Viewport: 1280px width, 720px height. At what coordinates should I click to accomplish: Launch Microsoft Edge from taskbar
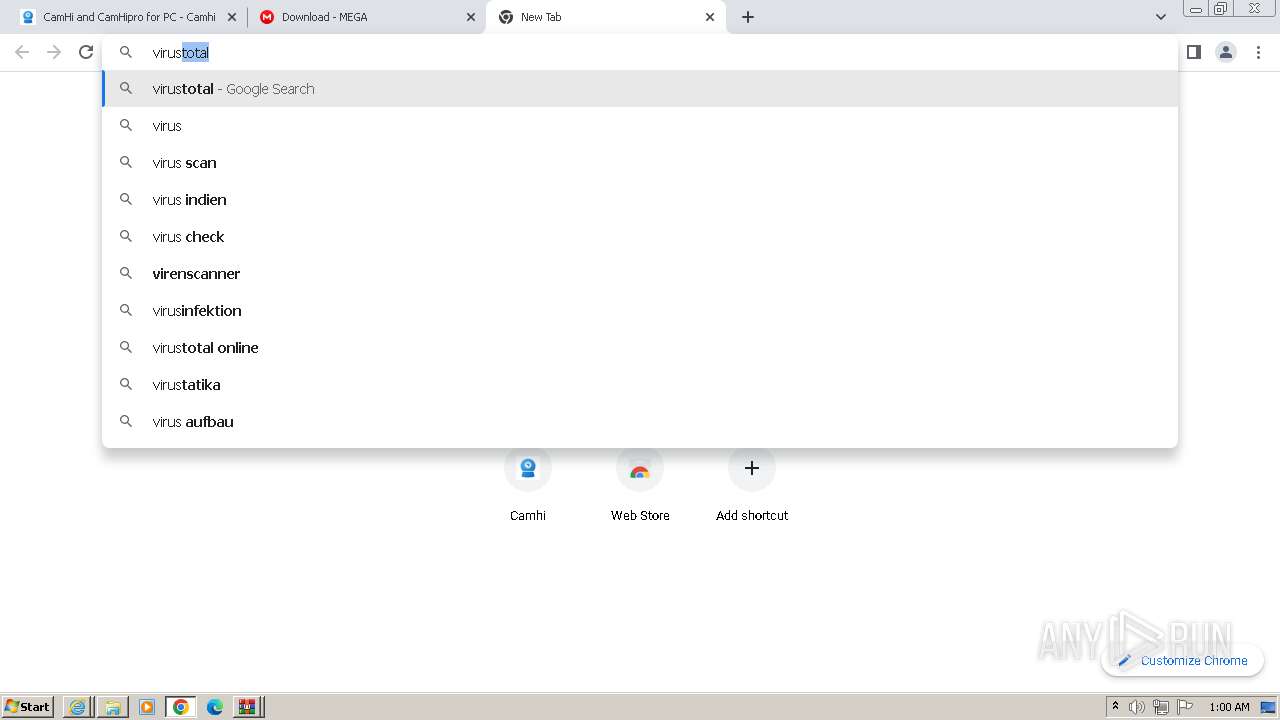215,707
